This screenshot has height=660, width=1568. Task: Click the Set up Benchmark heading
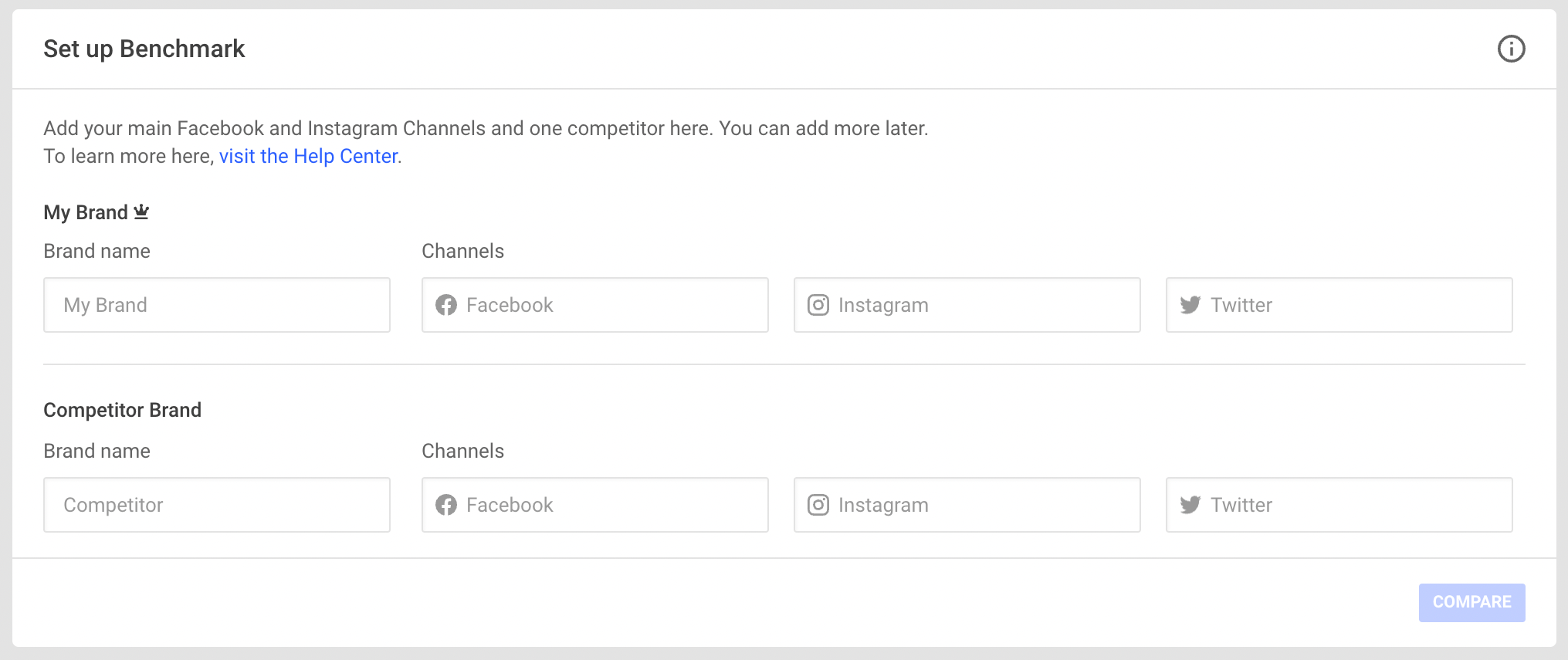(144, 49)
